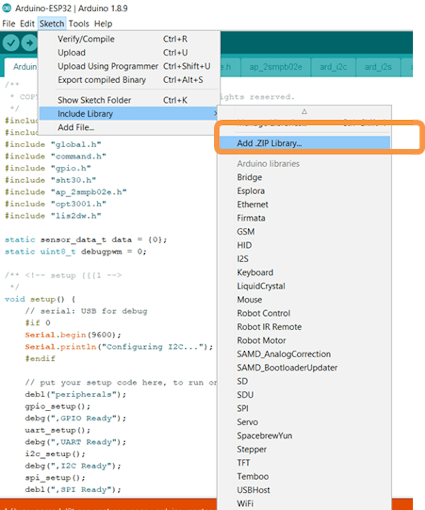Include the WiFi library

click(x=305, y=504)
